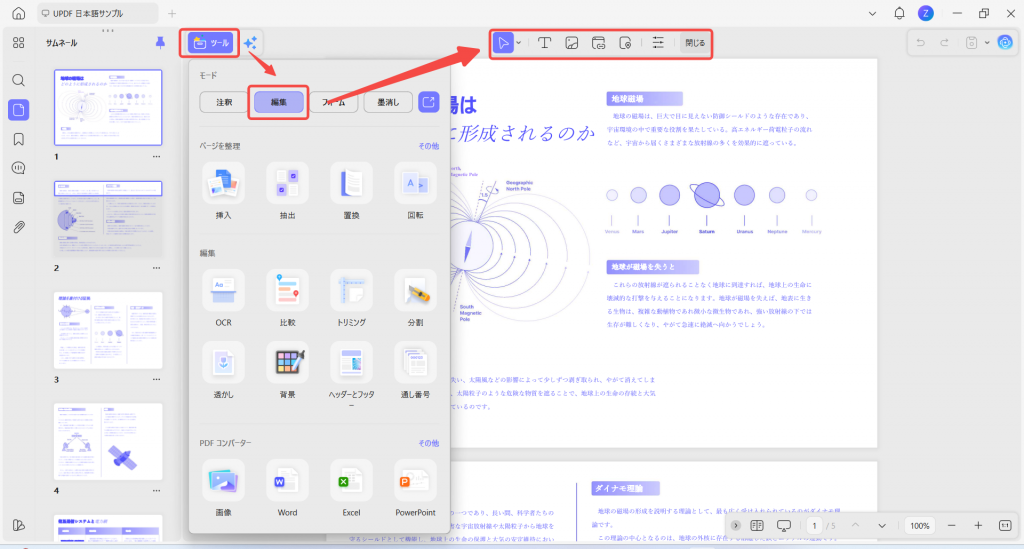The width and height of the screenshot is (1024, 549).
Task: Open the OCR tool
Action: [x=223, y=290]
